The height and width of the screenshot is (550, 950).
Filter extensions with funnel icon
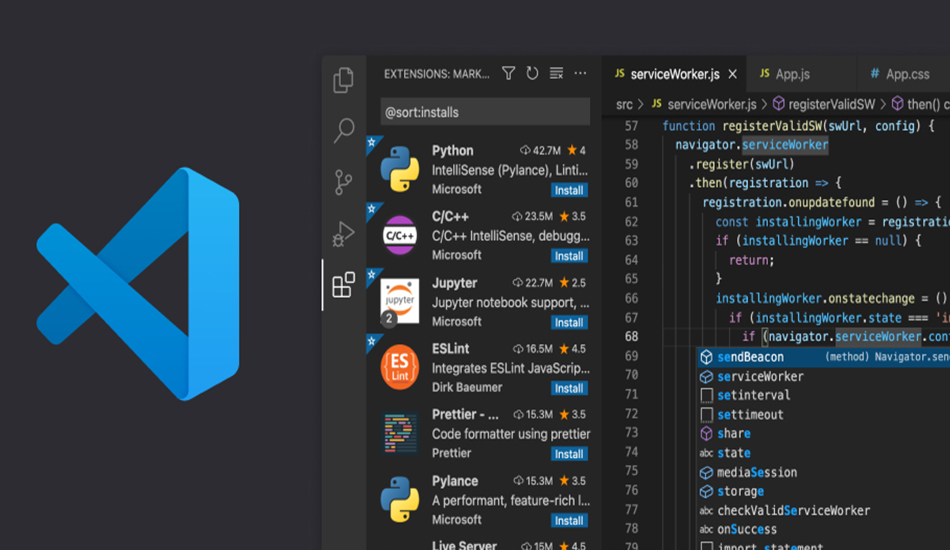pyautogui.click(x=508, y=74)
